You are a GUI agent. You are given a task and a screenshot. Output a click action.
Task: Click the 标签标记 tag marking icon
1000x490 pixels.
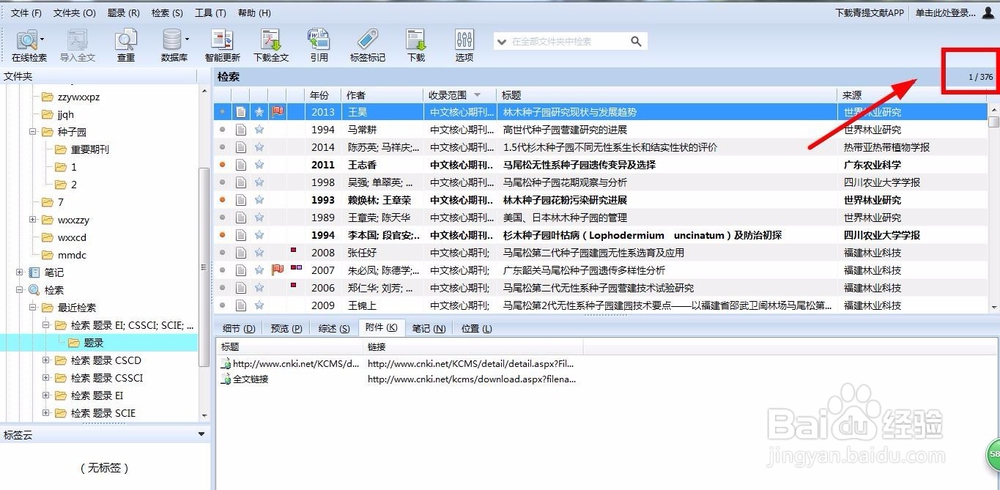(367, 45)
